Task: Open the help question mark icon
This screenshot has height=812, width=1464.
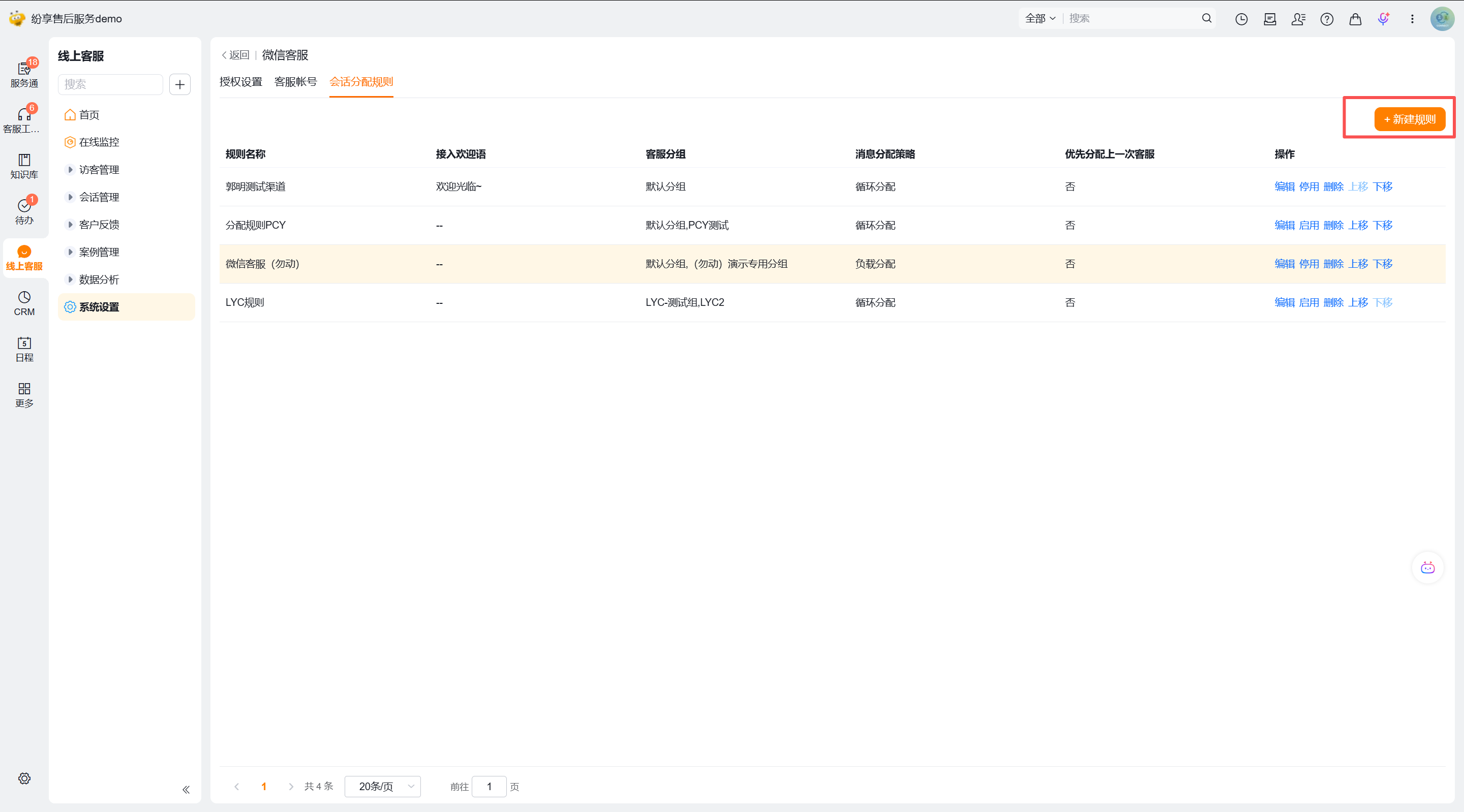Action: [x=1326, y=19]
